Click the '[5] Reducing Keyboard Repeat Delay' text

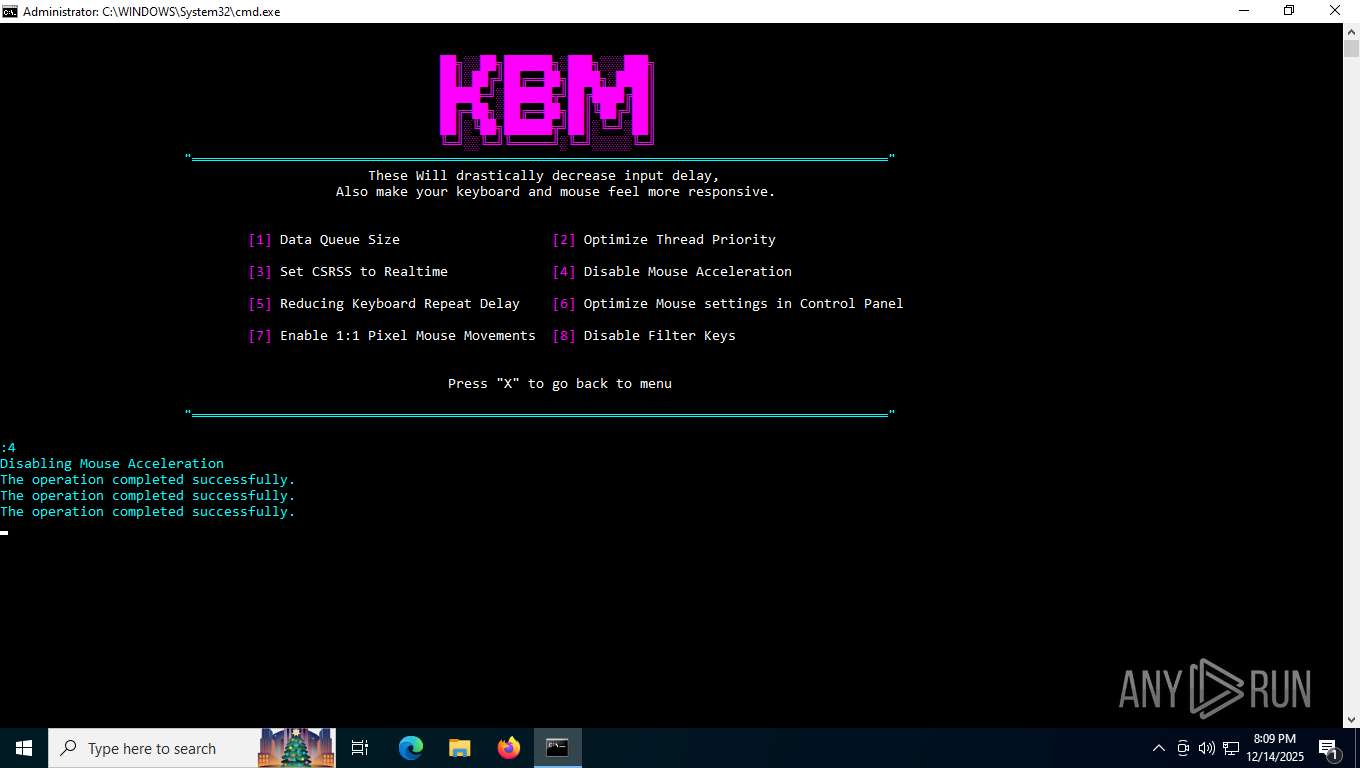384,304
